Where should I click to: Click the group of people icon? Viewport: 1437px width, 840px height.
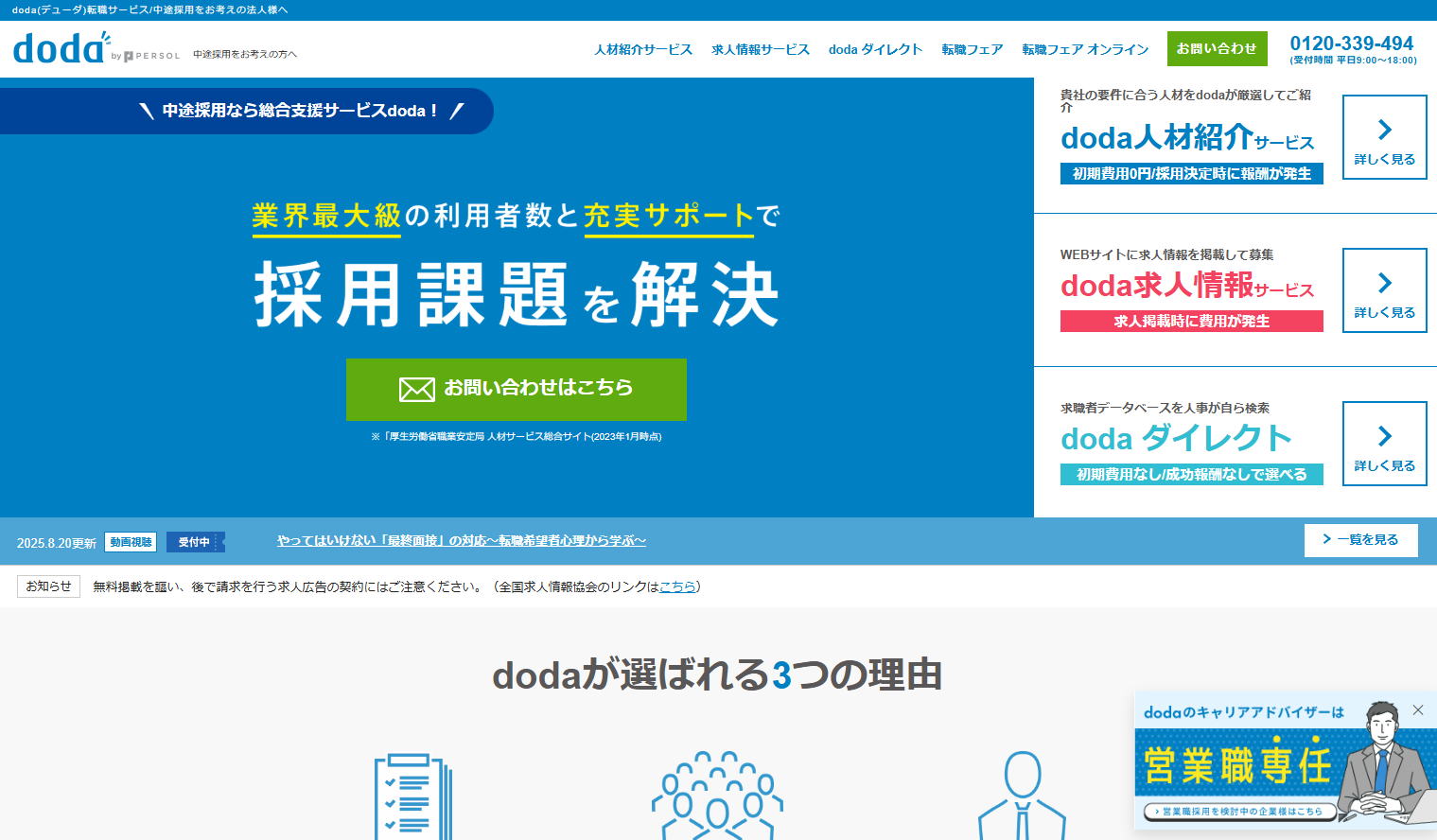click(717, 796)
